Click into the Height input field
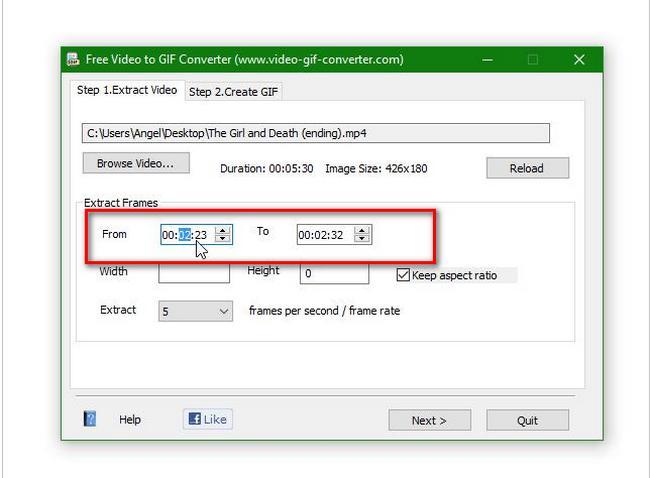The image size is (650, 478). (x=334, y=273)
